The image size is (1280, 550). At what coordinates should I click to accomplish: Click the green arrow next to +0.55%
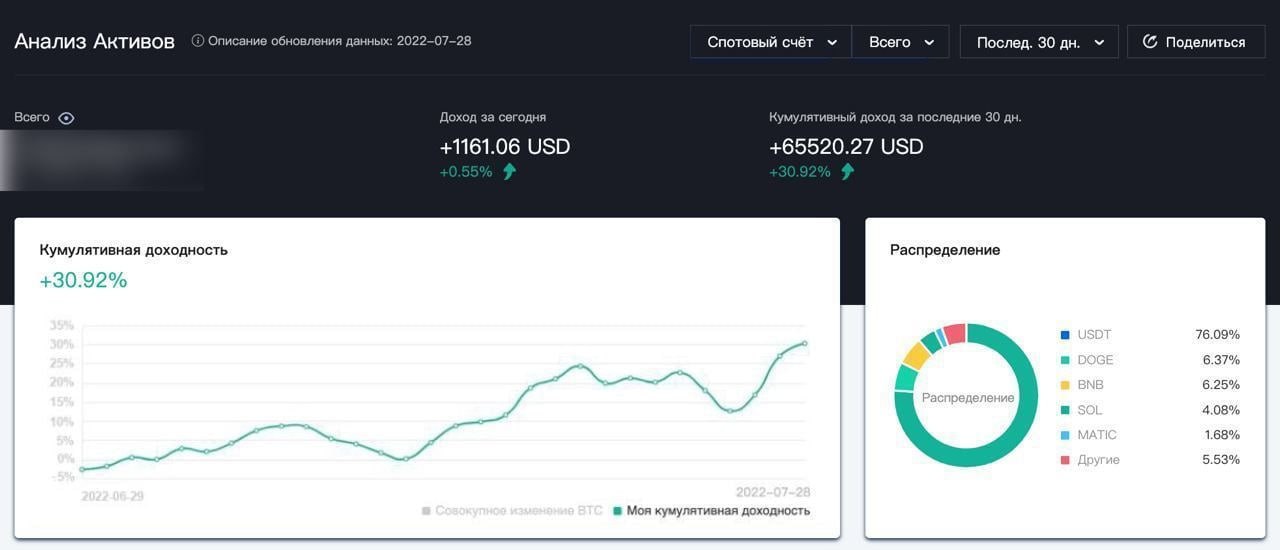point(510,171)
